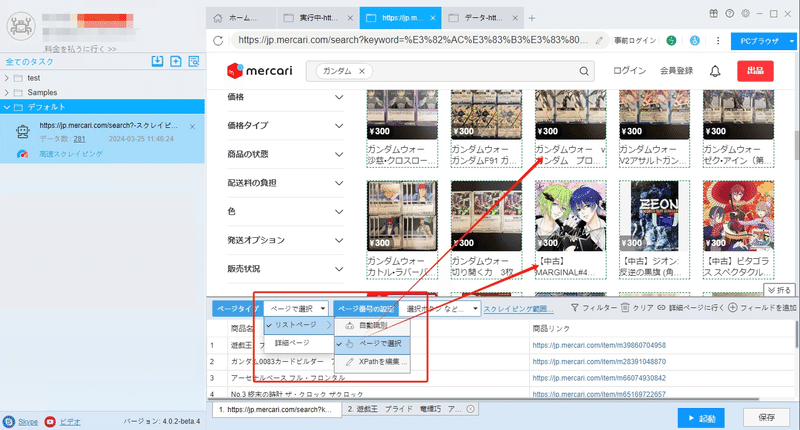Click the pencil edit icon in URL bar
This screenshot has height=430, width=800.
click(599, 40)
